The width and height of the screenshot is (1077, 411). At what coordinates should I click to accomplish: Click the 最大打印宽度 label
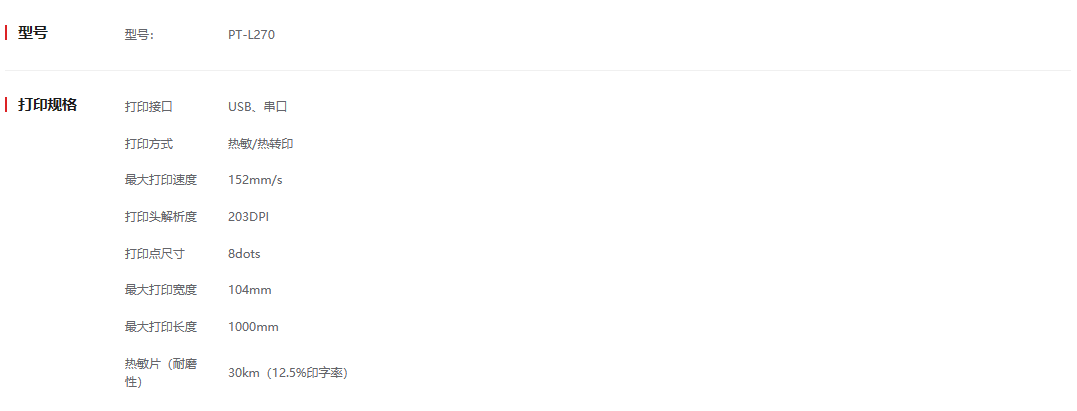160,290
